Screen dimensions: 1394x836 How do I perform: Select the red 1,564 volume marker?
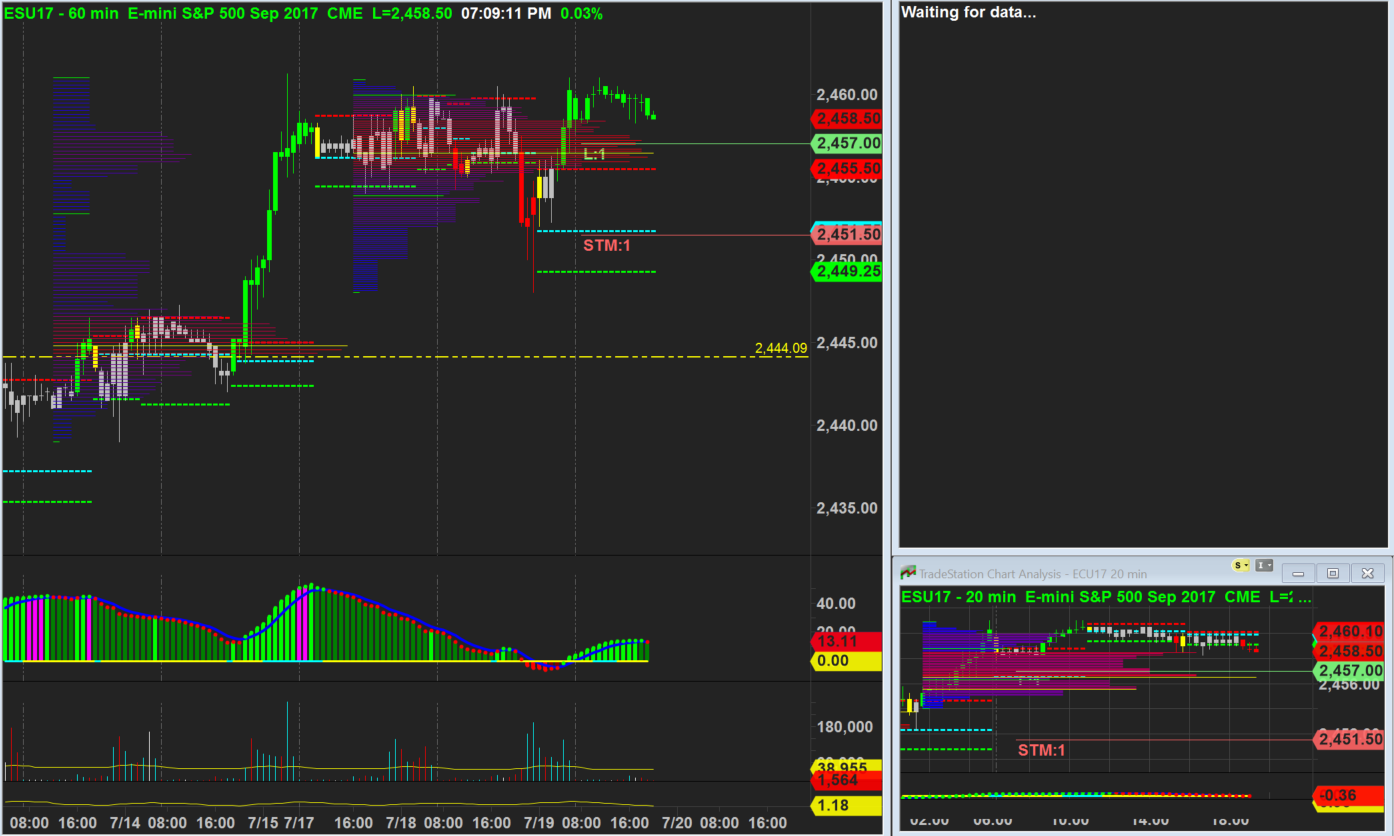click(x=848, y=781)
